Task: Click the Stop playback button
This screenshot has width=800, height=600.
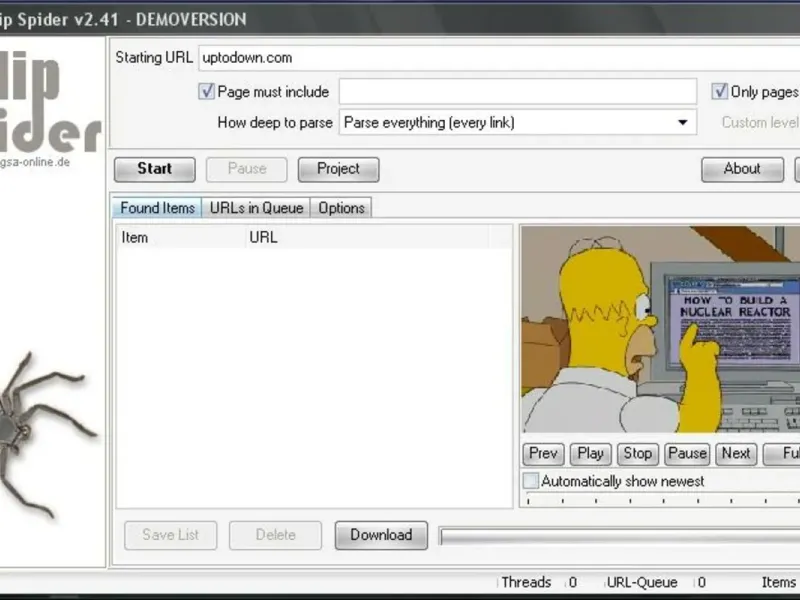Action: click(638, 454)
